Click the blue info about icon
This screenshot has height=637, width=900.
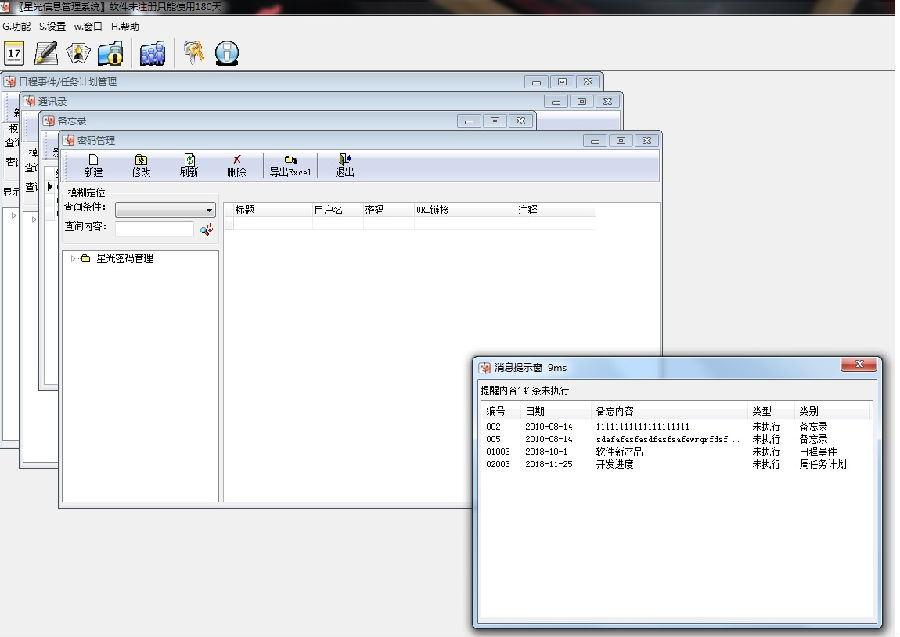[227, 53]
